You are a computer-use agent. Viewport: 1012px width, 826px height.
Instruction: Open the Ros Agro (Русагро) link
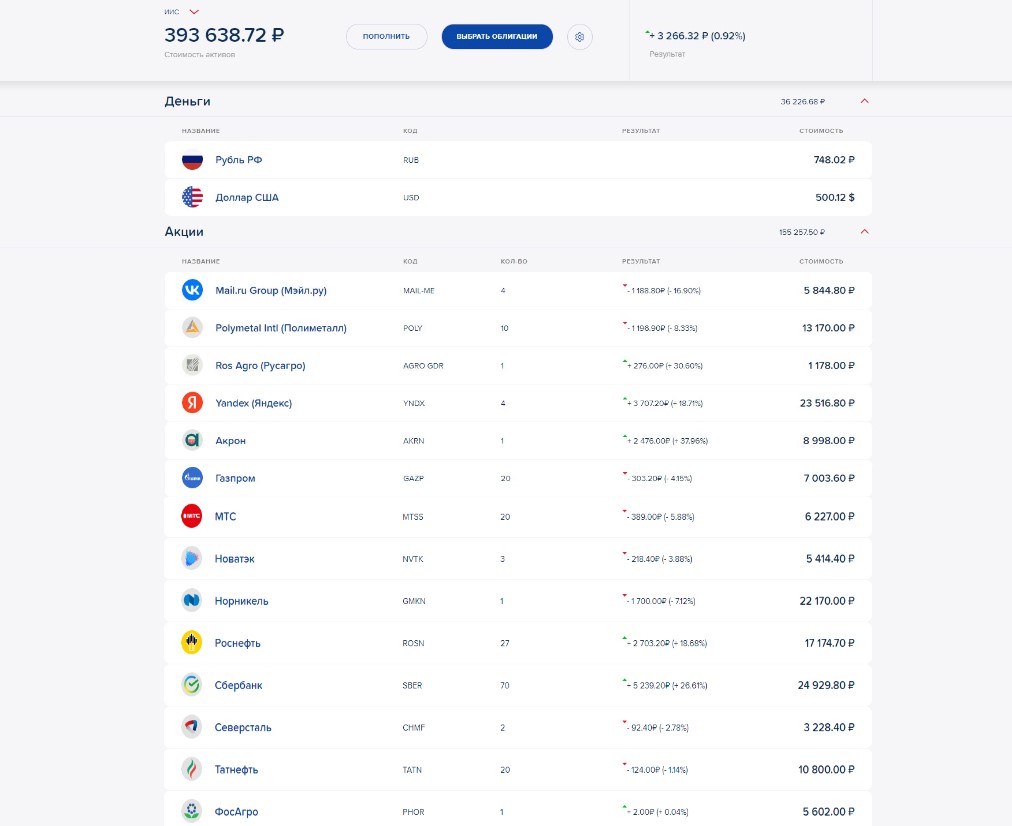pyautogui.click(x=260, y=365)
